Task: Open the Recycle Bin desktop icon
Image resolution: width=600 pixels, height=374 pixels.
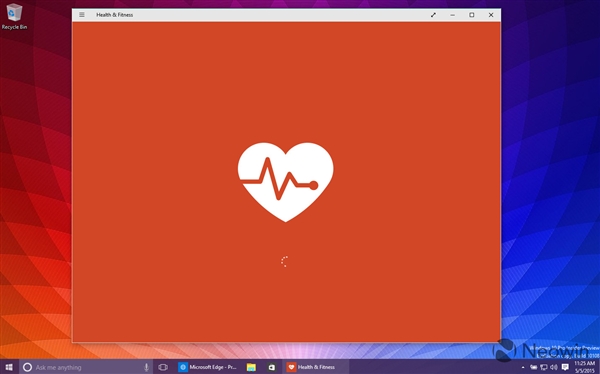Action: pyautogui.click(x=14, y=16)
